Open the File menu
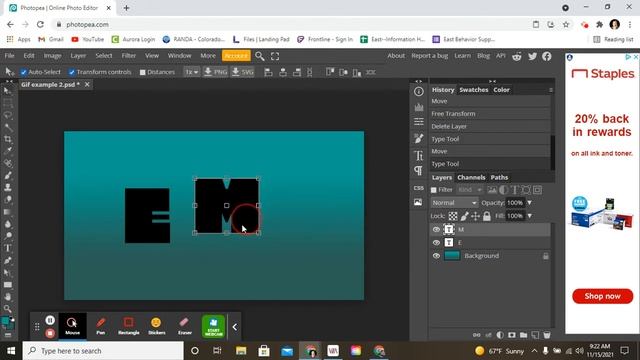This screenshot has width=640, height=360. (x=9, y=56)
